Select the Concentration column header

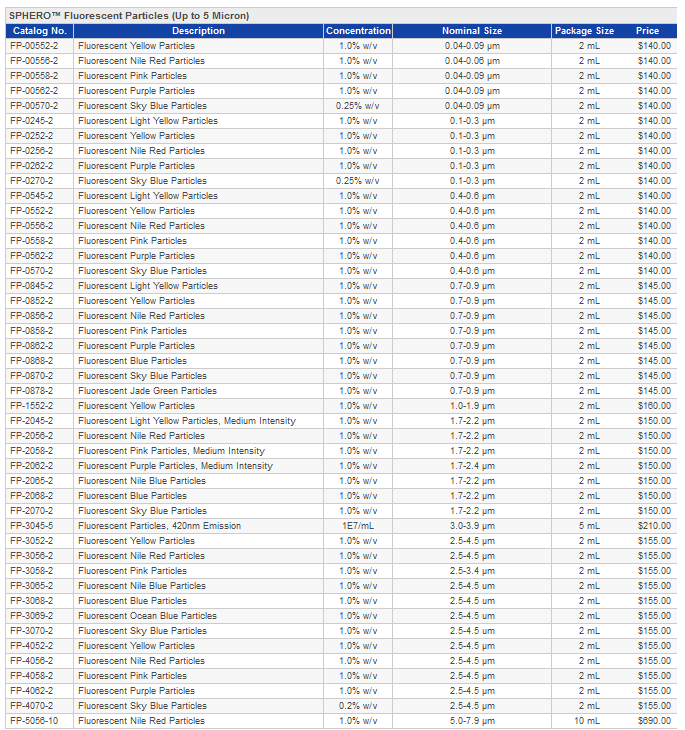pyautogui.click(x=358, y=31)
